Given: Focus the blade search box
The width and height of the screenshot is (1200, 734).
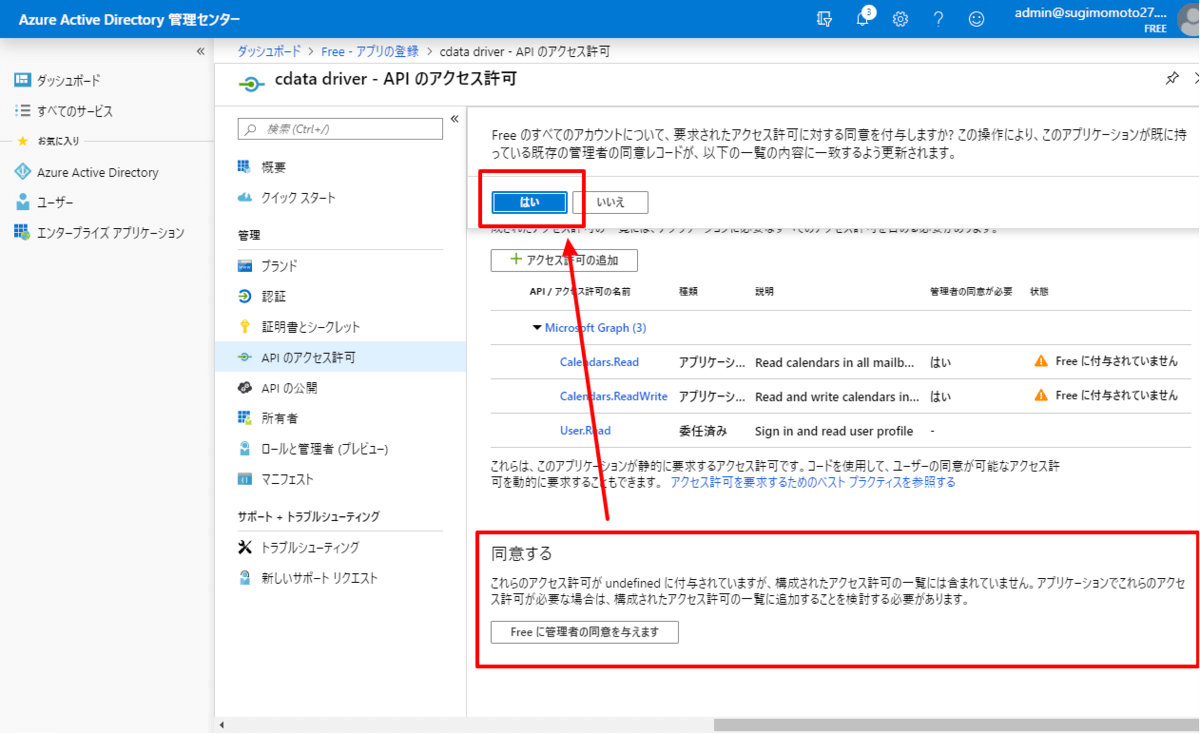Looking at the screenshot, I should (340, 129).
